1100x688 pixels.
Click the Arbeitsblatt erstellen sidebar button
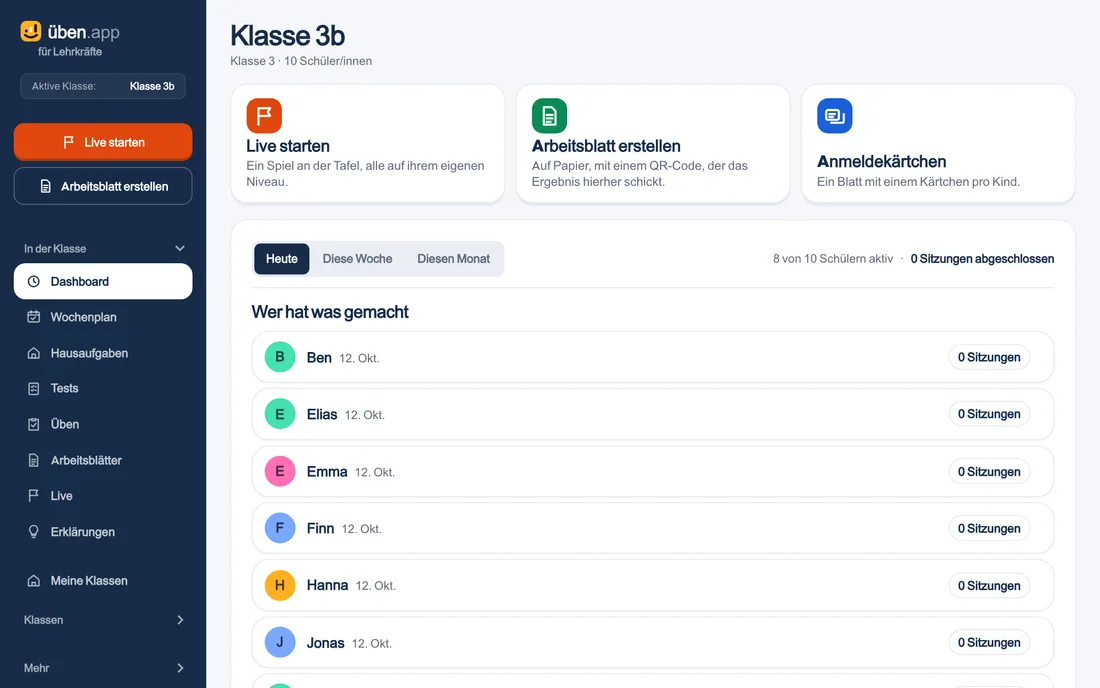pos(103,186)
